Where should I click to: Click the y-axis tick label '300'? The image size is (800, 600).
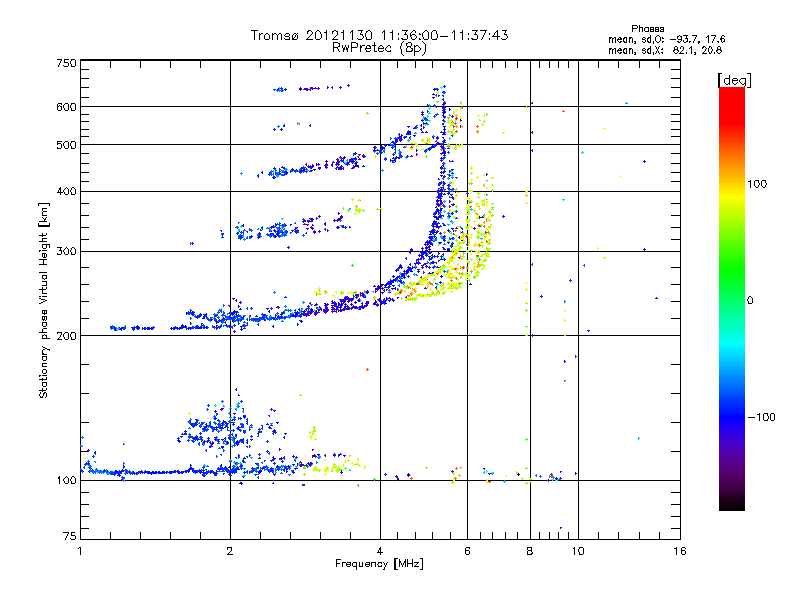(x=66, y=251)
